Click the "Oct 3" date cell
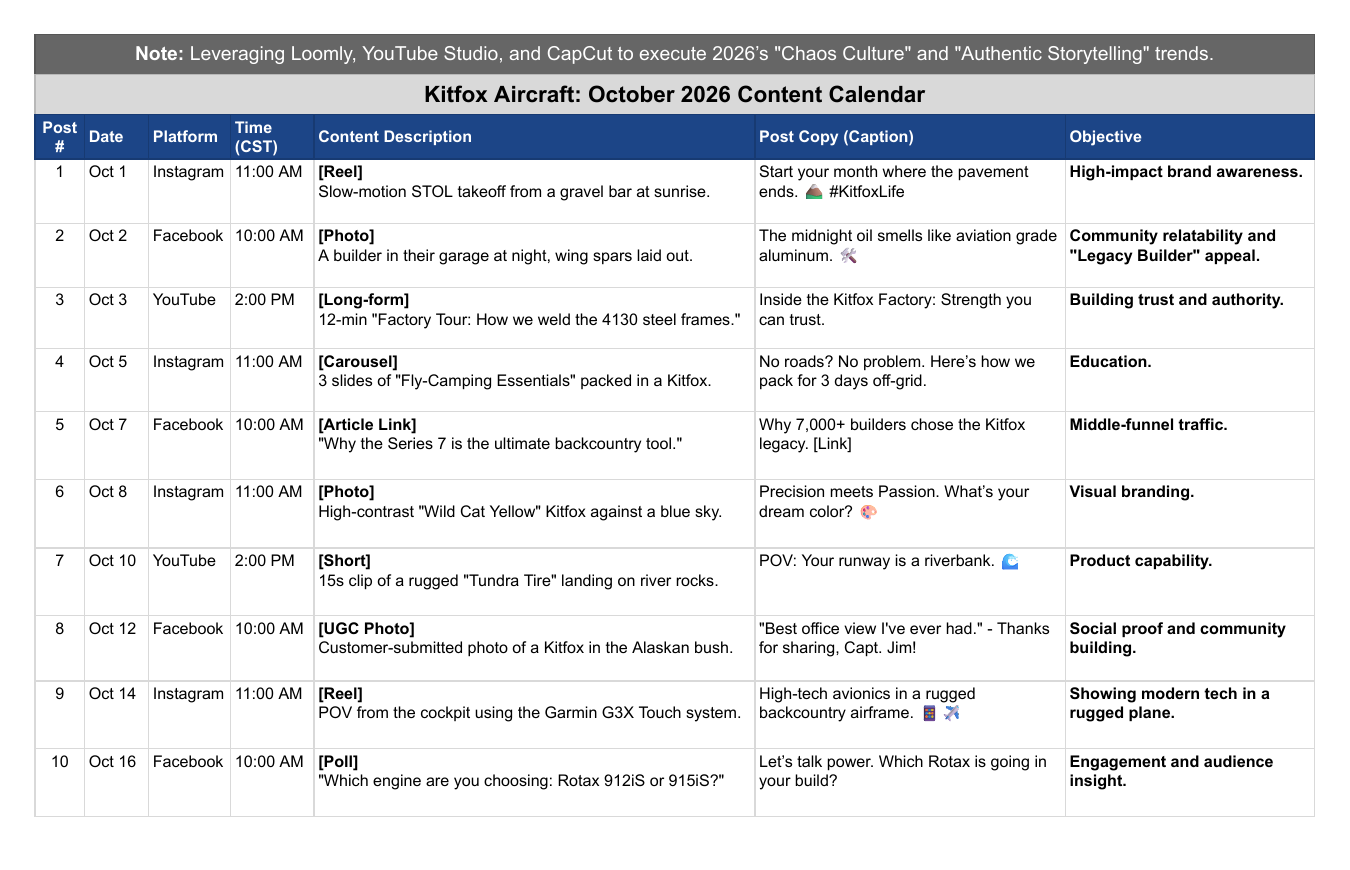The width and height of the screenshot is (1350, 870). (116, 318)
